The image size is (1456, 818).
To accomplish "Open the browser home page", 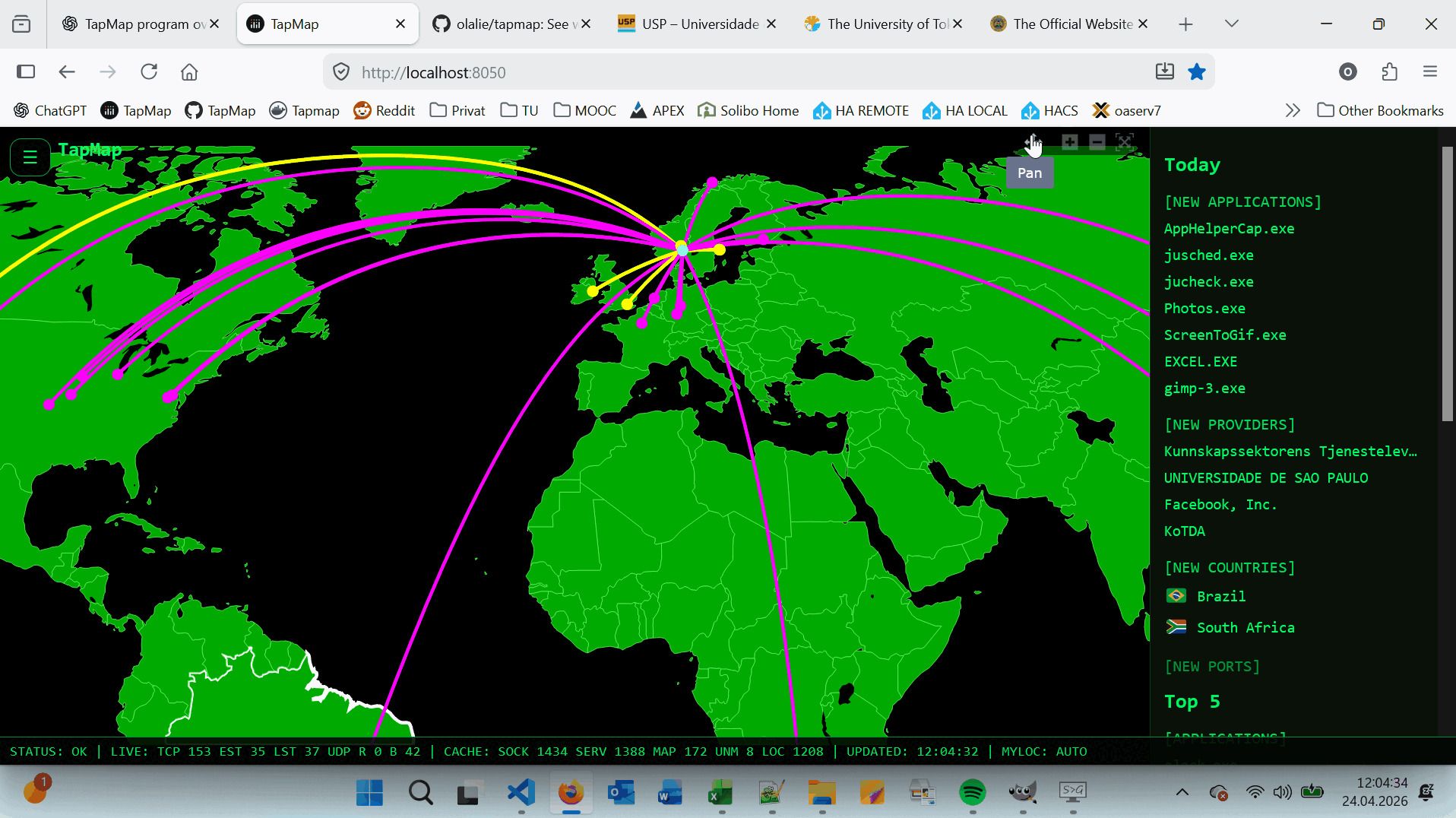I will pos(189,71).
